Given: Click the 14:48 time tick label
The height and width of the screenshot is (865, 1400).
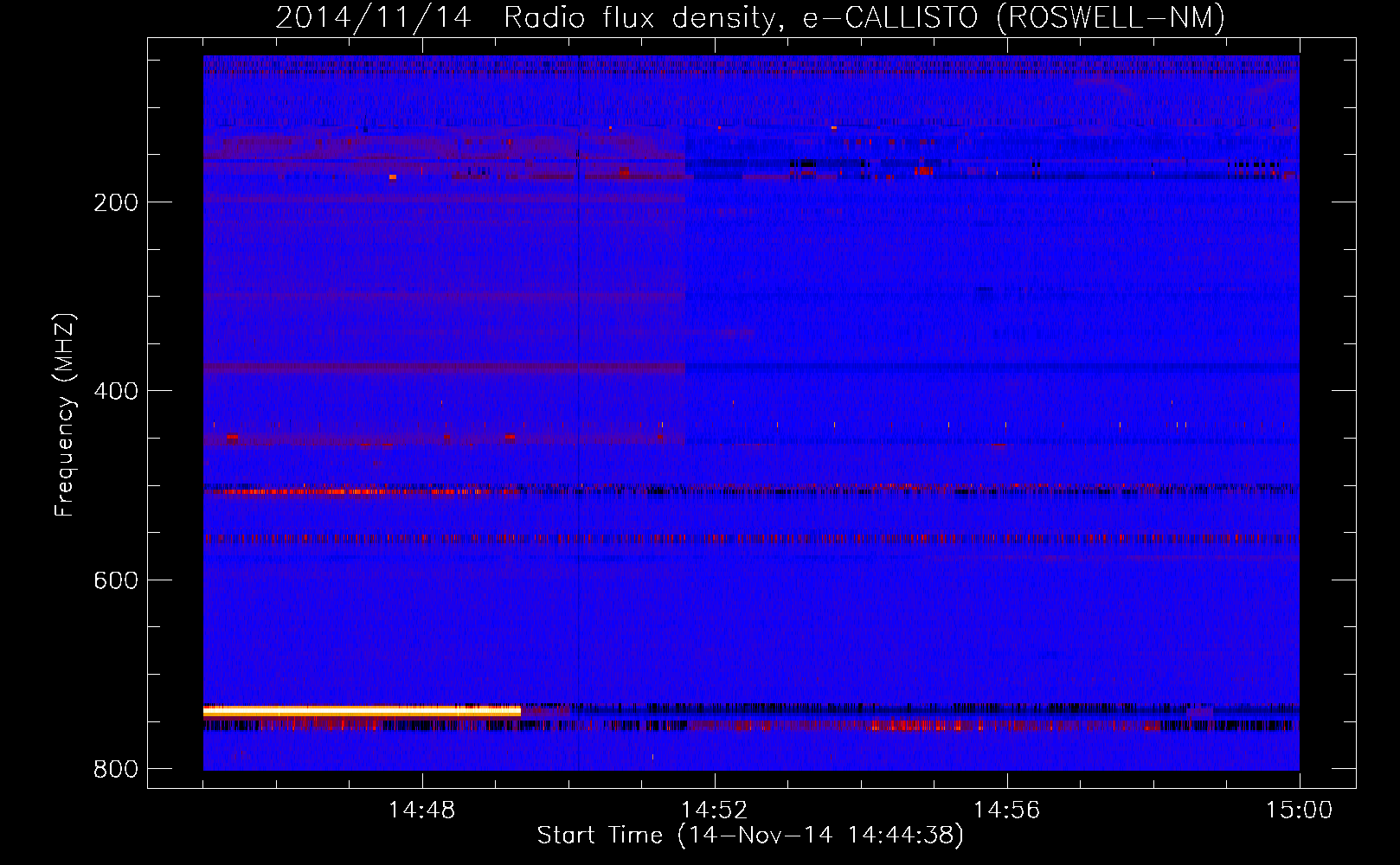Looking at the screenshot, I should (421, 810).
